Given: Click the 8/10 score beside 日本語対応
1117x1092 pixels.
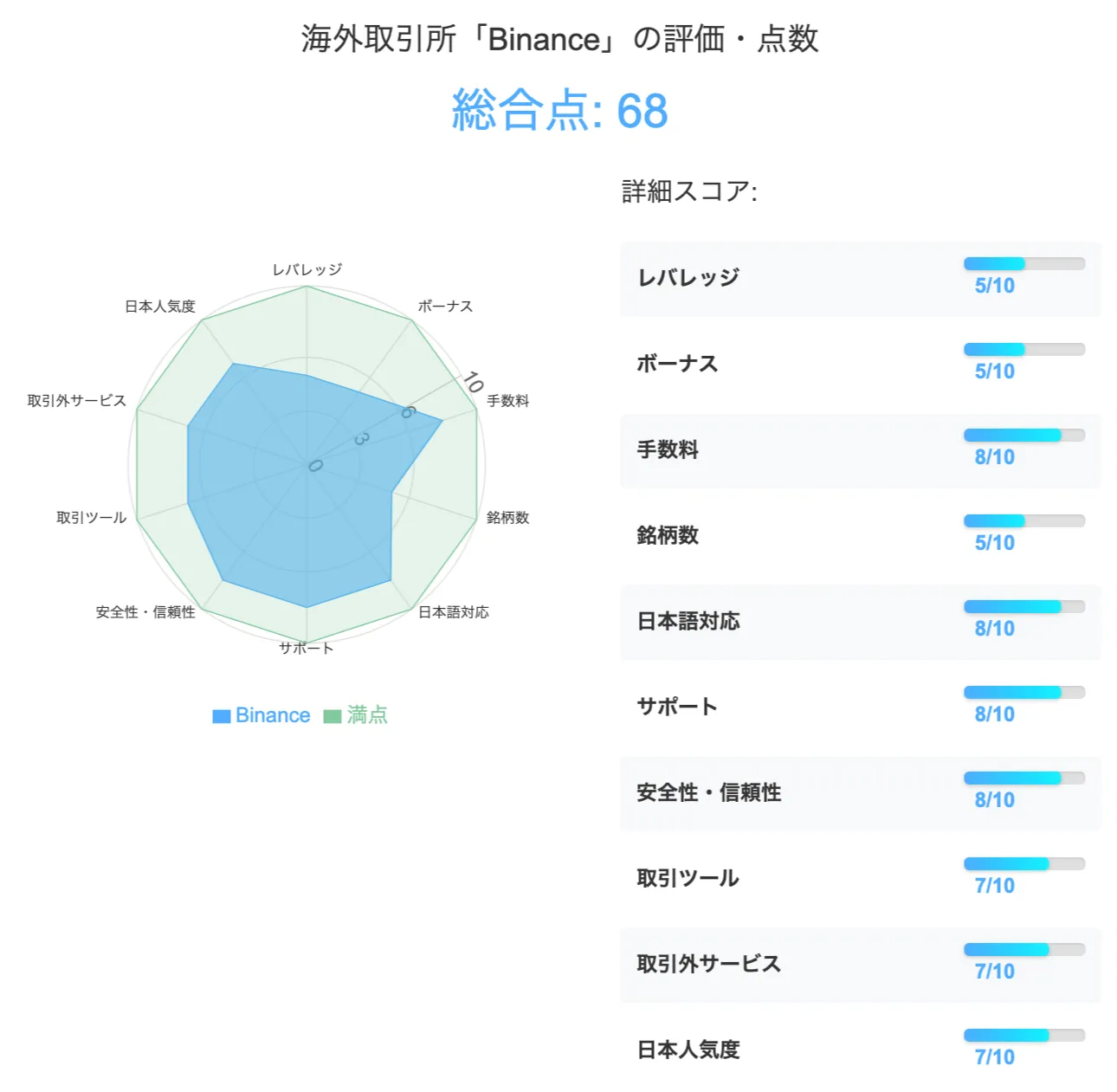Looking at the screenshot, I should click(994, 629).
